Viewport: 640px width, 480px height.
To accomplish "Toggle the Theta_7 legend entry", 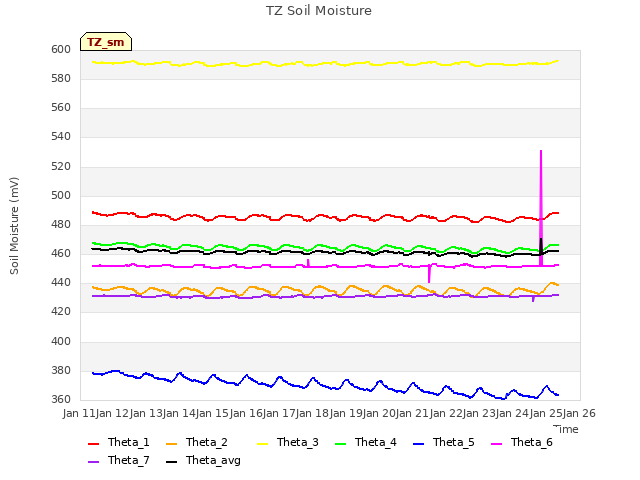I will tap(119, 460).
